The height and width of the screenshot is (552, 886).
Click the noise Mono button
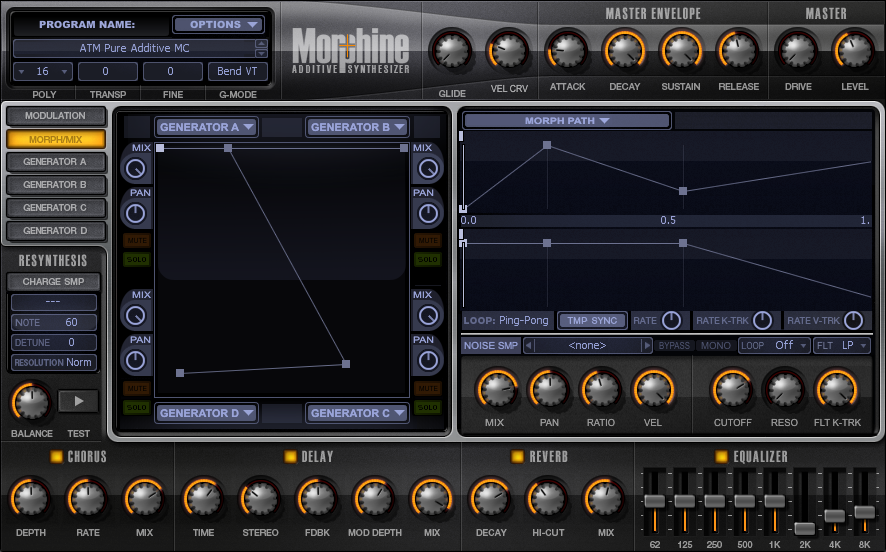(x=715, y=345)
